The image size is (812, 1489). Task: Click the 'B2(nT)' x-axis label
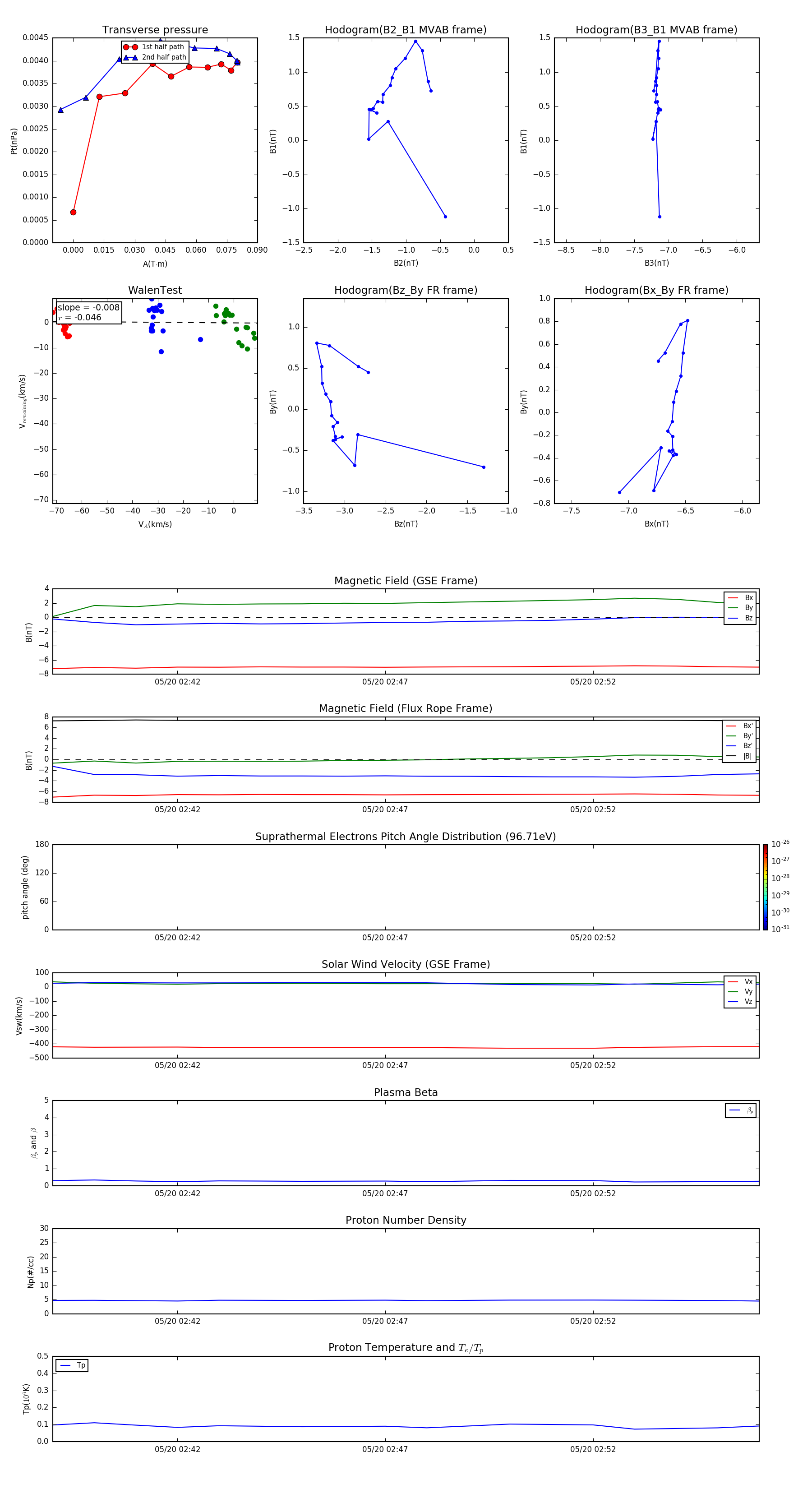coord(406,263)
